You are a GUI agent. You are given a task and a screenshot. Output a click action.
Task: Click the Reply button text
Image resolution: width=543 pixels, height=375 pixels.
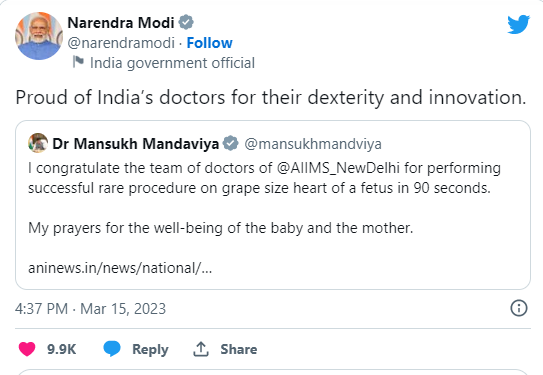tap(150, 349)
